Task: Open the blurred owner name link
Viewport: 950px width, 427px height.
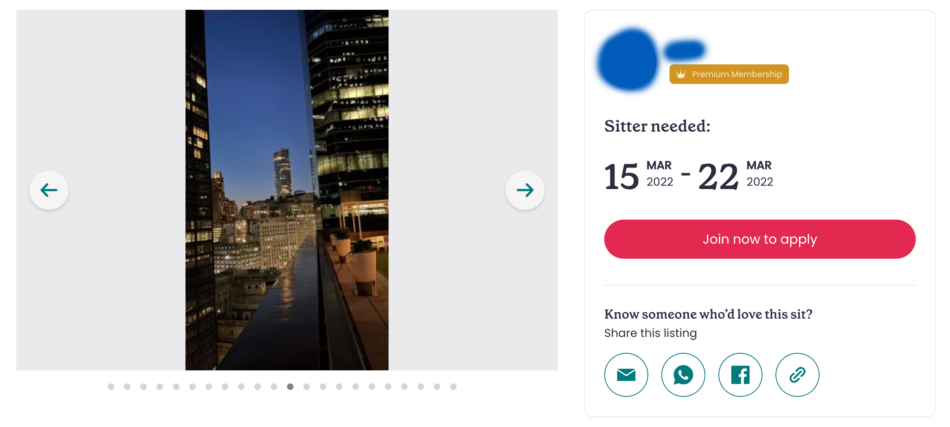Action: 685,50
